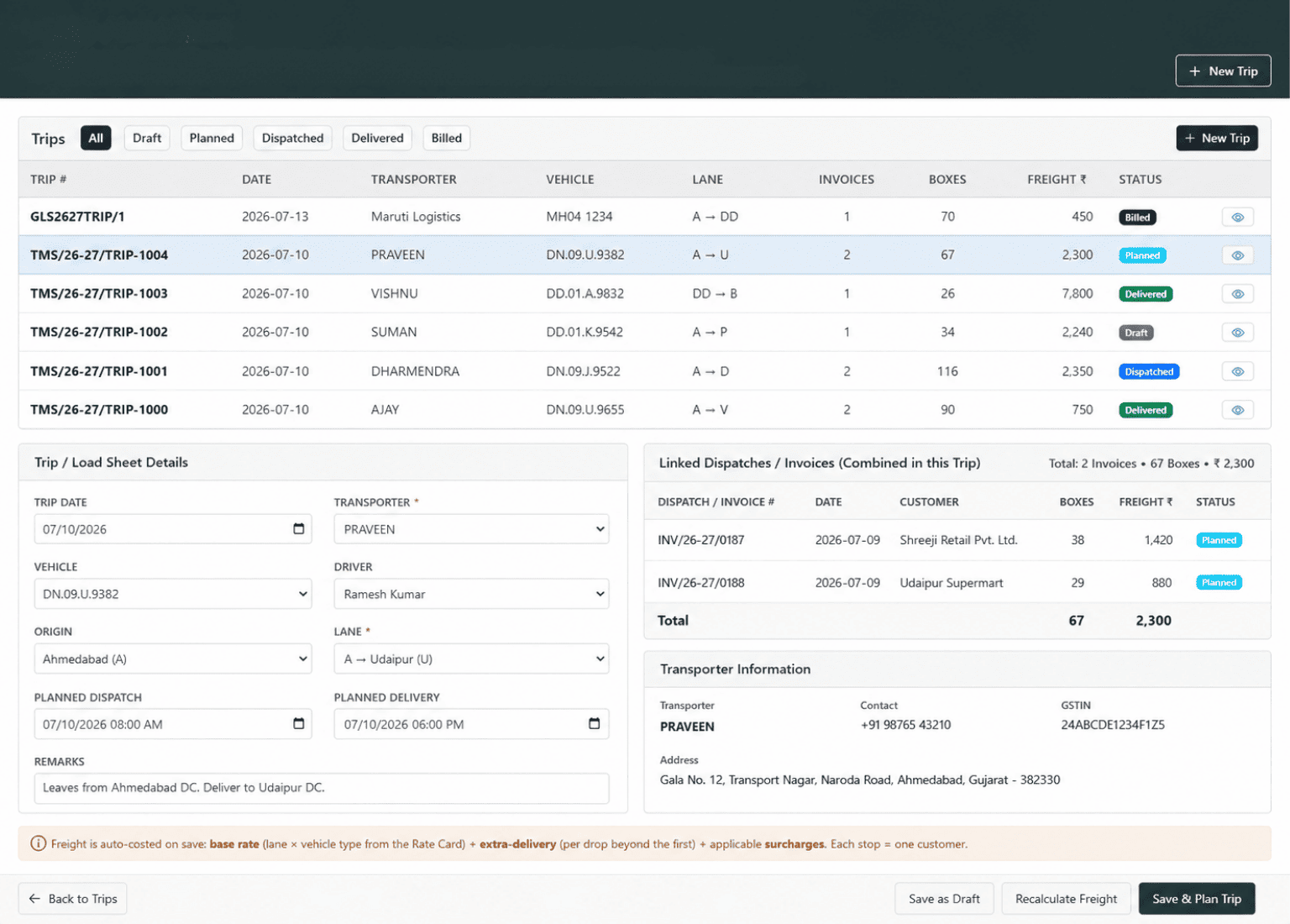Viewport: 1290px width, 924px height.
Task: Click Save & Plan Trip
Action: point(1197,899)
